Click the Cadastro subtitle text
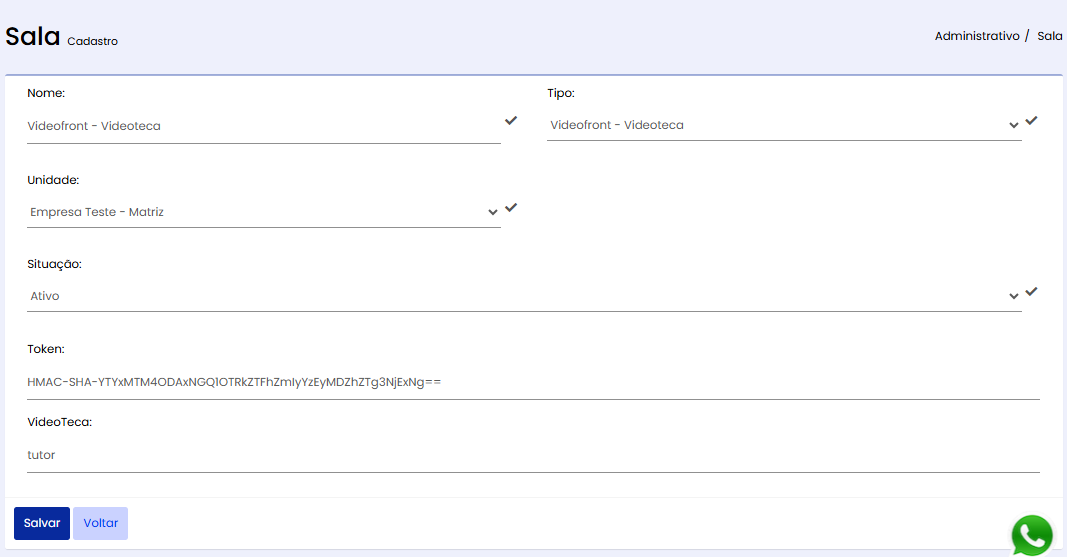Viewport: 1067px width, 557px height. tap(93, 41)
